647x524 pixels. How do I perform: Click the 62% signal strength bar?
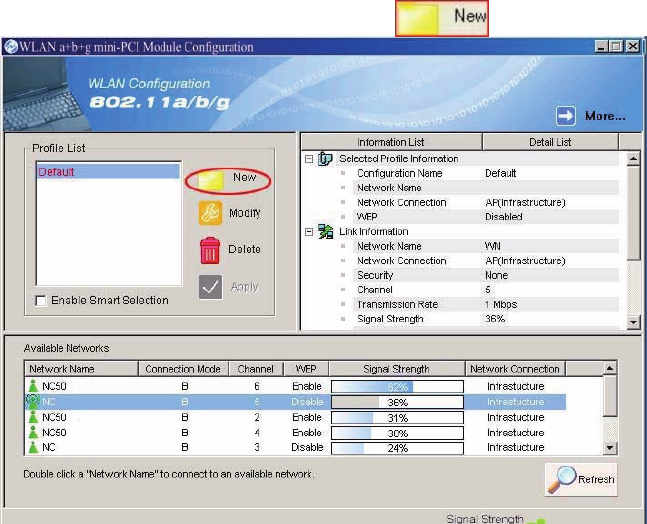pos(397,387)
